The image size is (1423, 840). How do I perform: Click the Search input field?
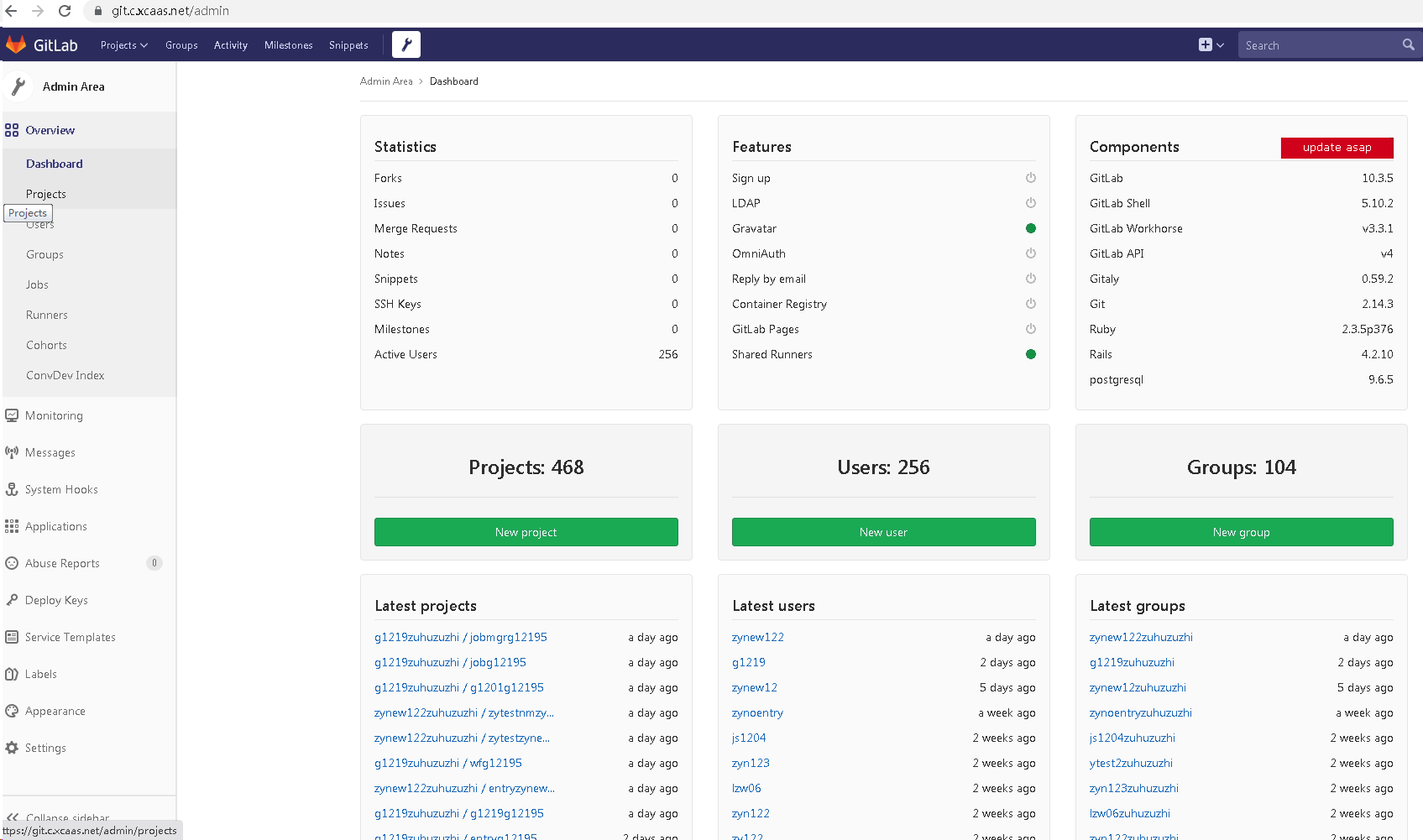click(x=1321, y=45)
